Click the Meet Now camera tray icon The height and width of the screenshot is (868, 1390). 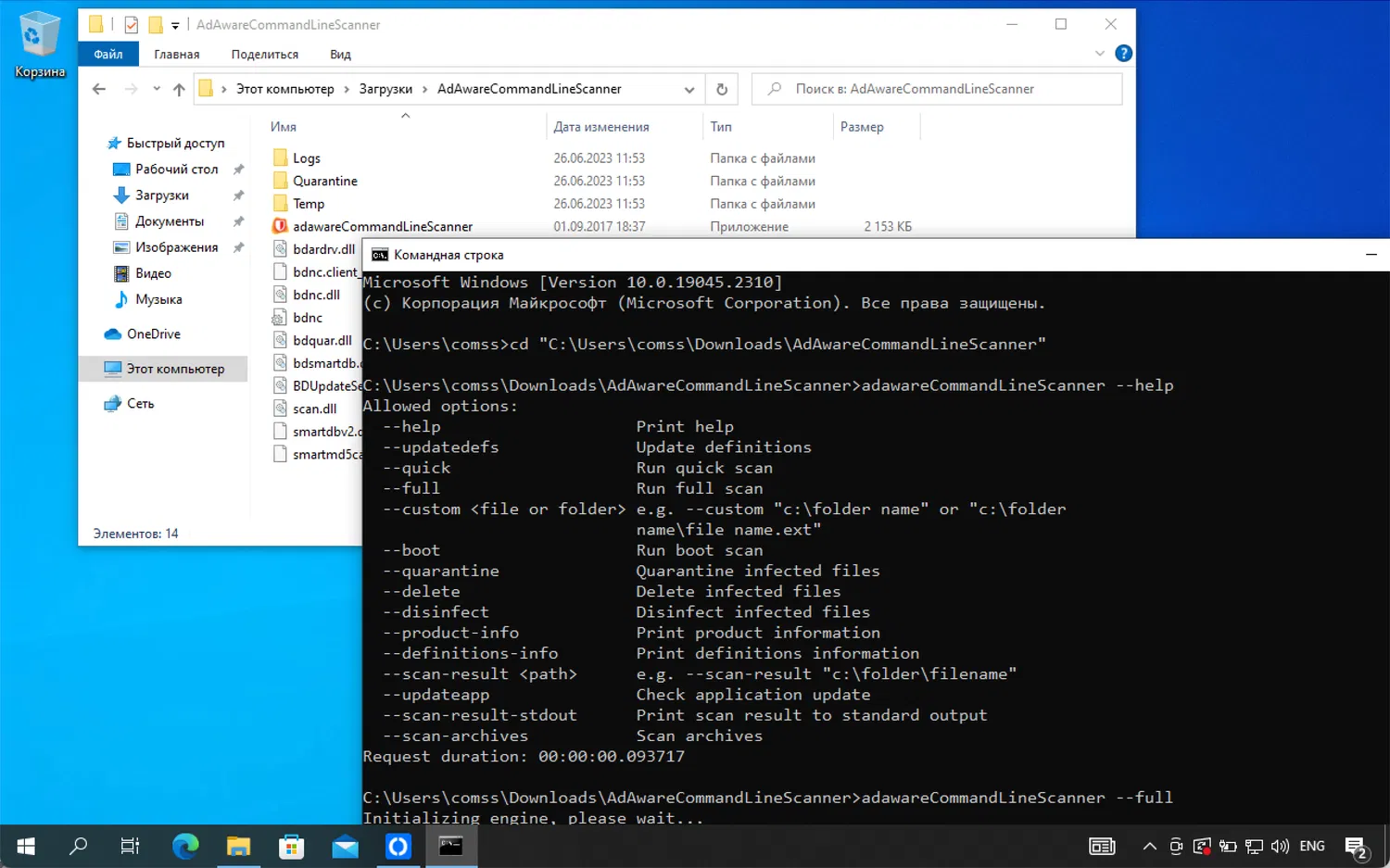pos(1176,846)
